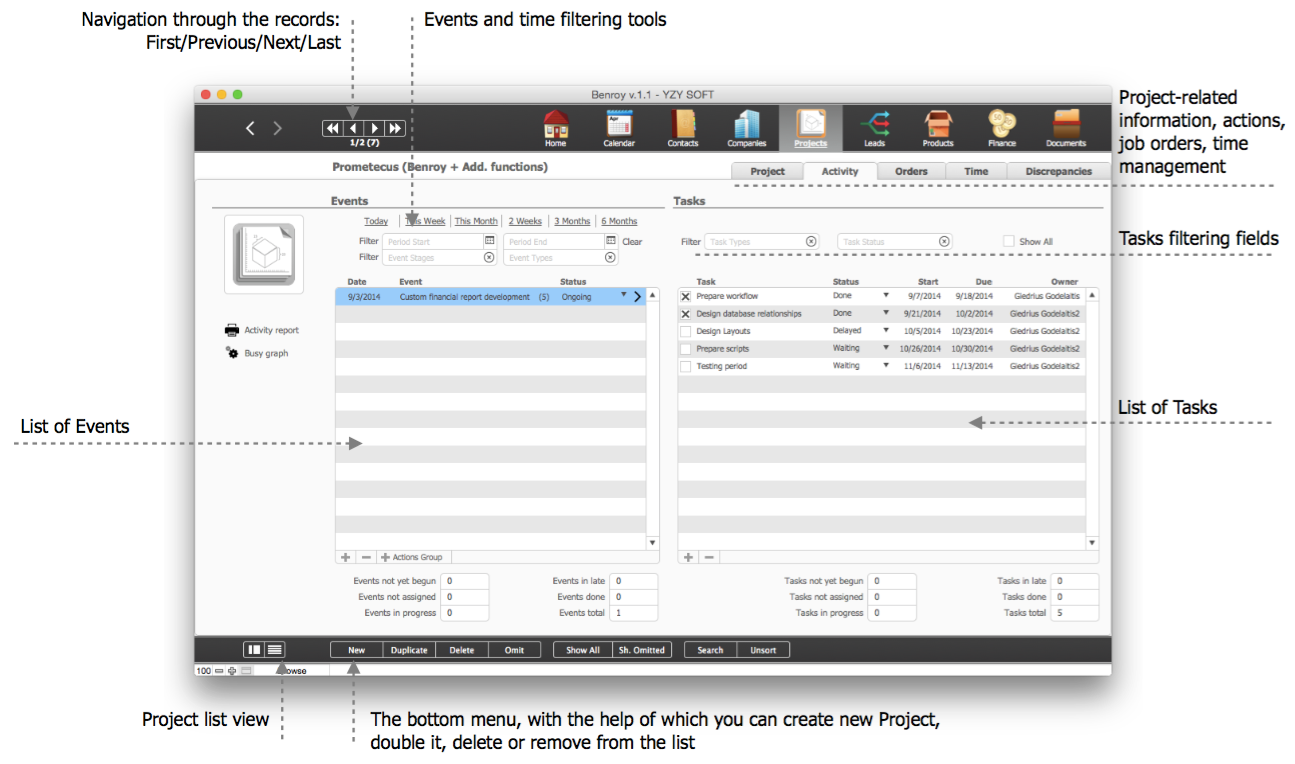Uncheck the Prepare workflow task checkbox
The image size is (1295, 764).
[685, 297]
